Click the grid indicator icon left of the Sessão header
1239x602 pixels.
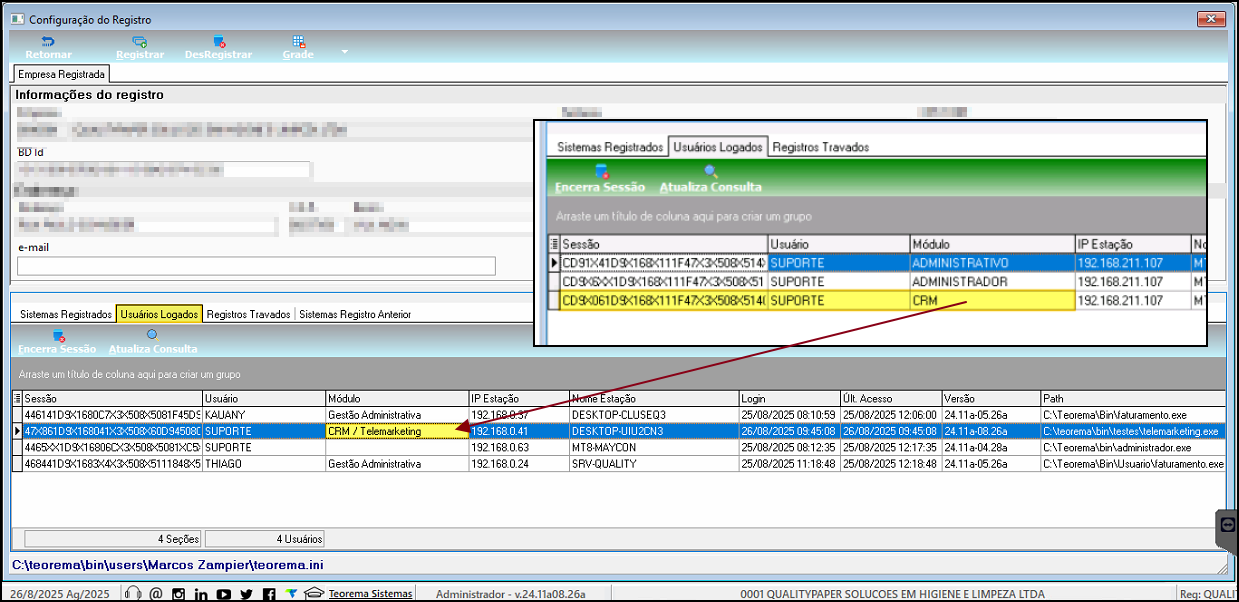[x=16, y=399]
